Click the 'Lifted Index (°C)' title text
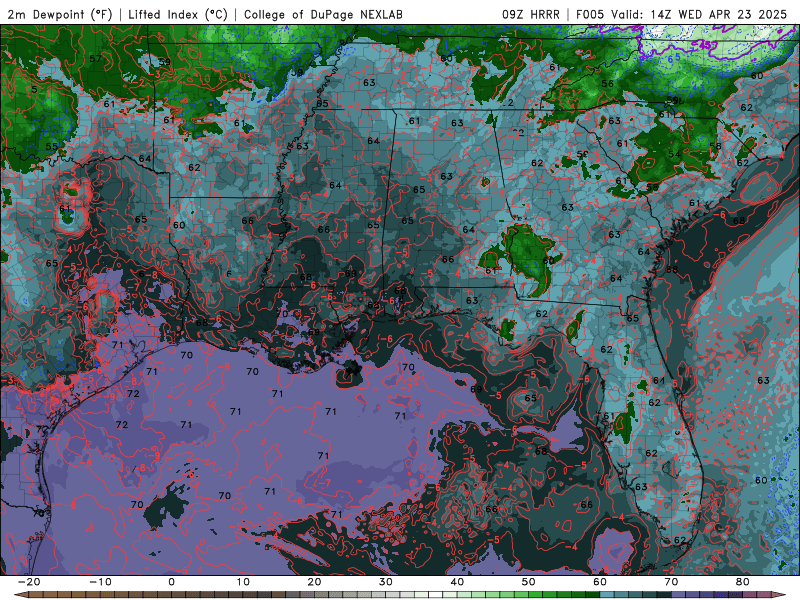 coord(178,14)
